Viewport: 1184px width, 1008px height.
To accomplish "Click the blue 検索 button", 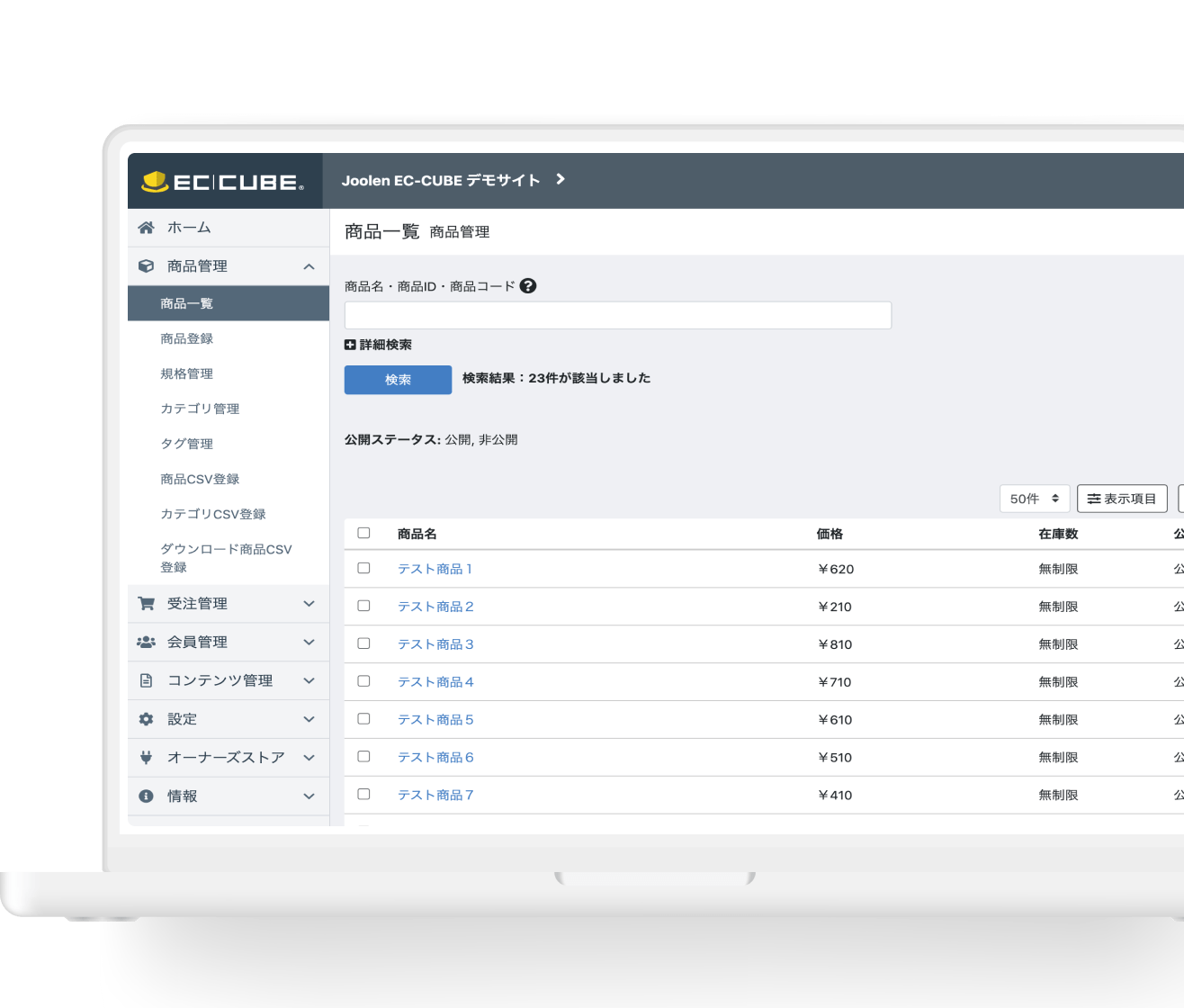I will 398,380.
